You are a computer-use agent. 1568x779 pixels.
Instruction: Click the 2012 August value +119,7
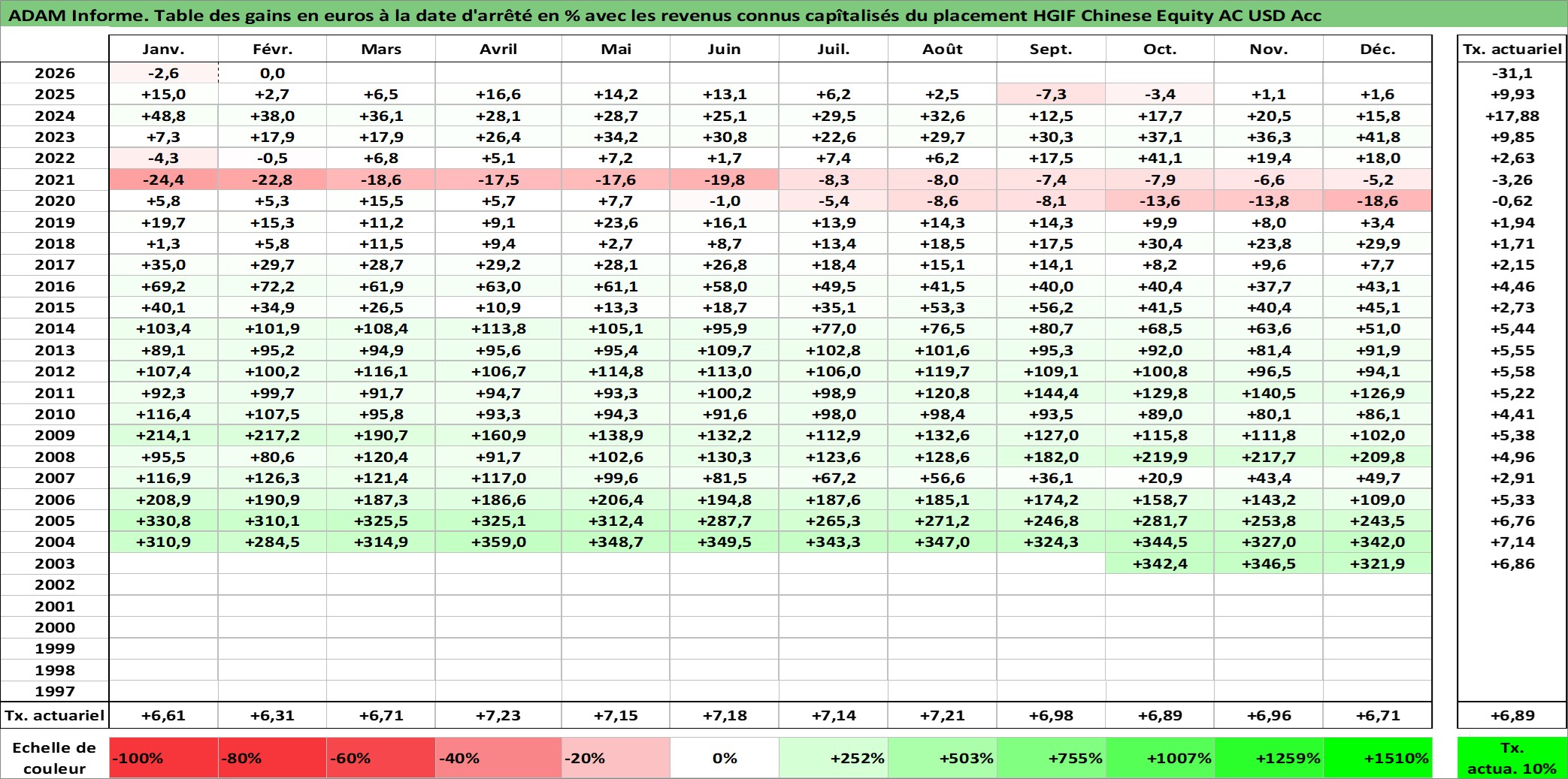pyautogui.click(x=943, y=371)
